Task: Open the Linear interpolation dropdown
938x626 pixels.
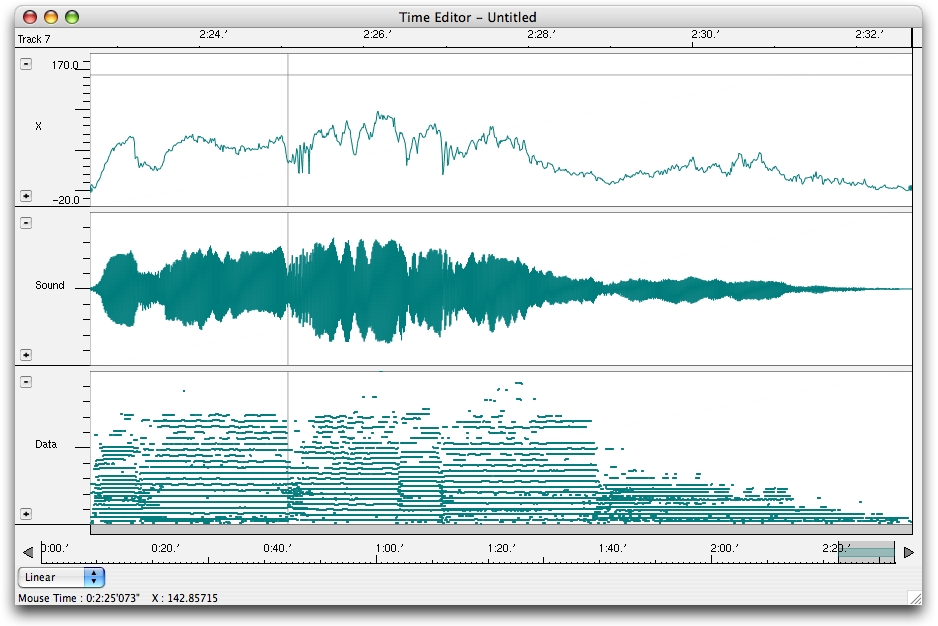Action: tap(62, 577)
